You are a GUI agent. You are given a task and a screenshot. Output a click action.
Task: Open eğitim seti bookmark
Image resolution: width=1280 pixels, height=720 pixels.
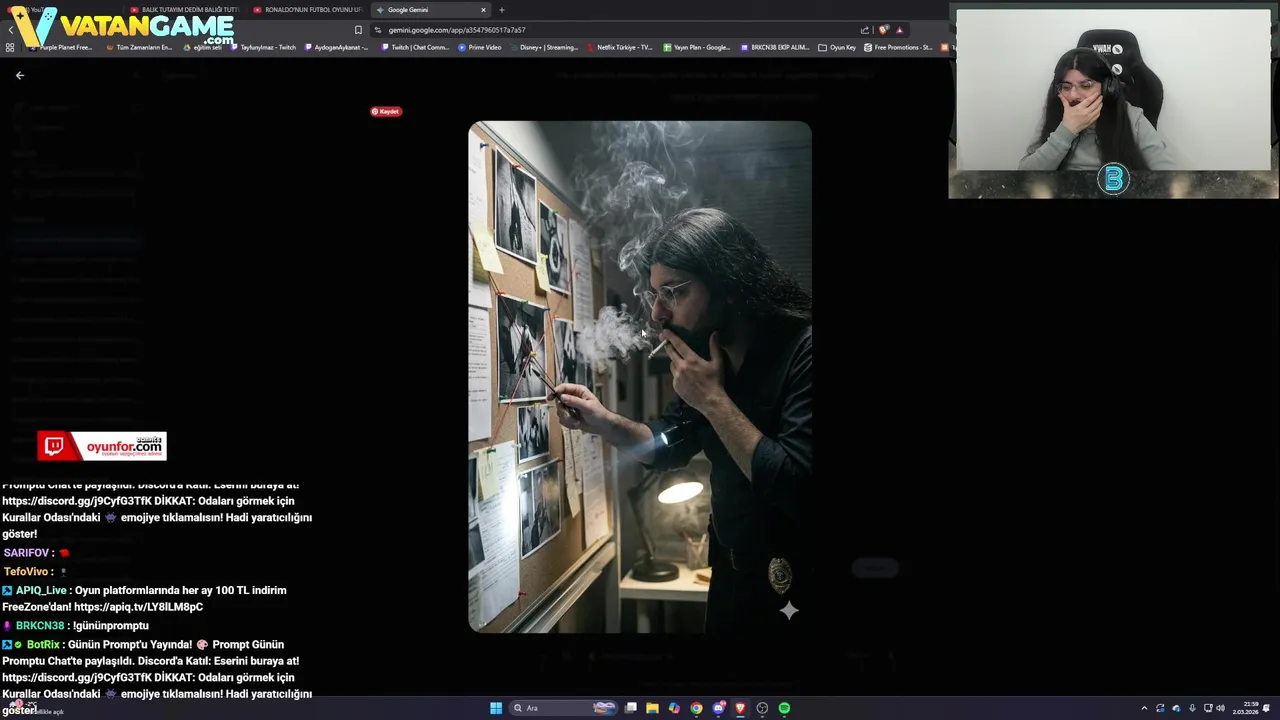[203, 47]
